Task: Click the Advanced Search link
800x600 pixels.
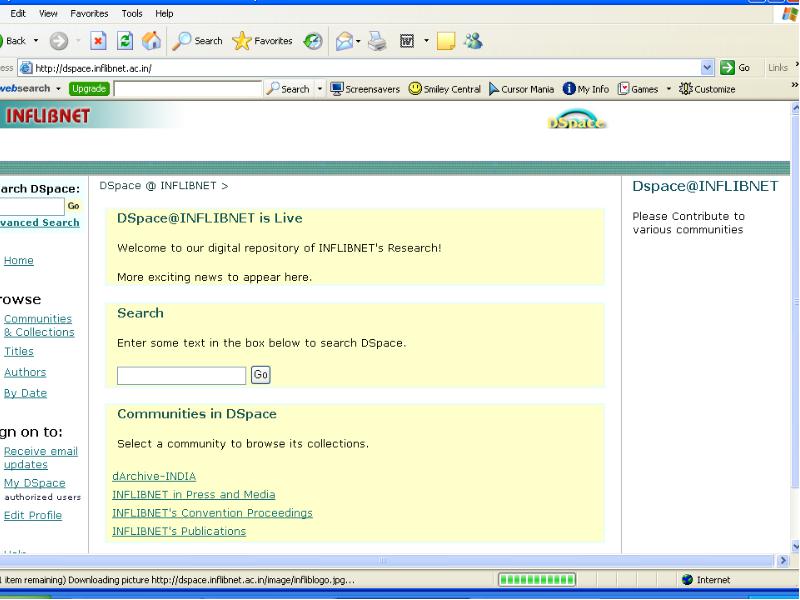Action: [x=40, y=223]
